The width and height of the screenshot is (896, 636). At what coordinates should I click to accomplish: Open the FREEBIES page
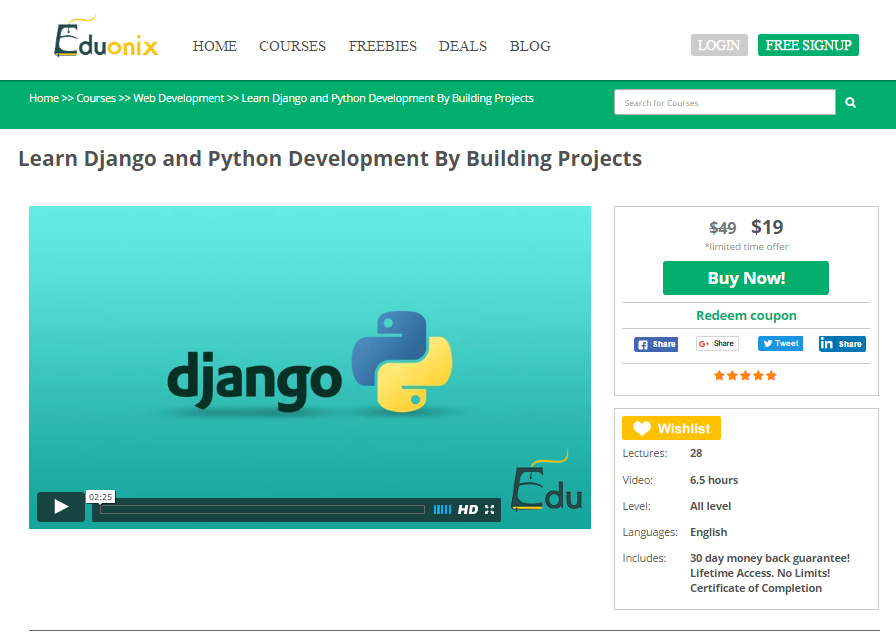[x=382, y=46]
